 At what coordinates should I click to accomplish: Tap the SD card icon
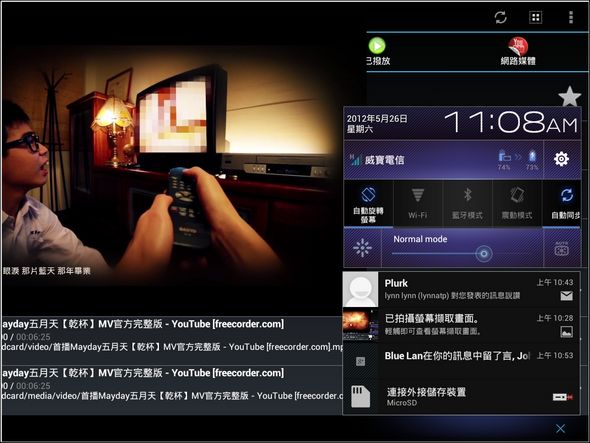point(360,396)
